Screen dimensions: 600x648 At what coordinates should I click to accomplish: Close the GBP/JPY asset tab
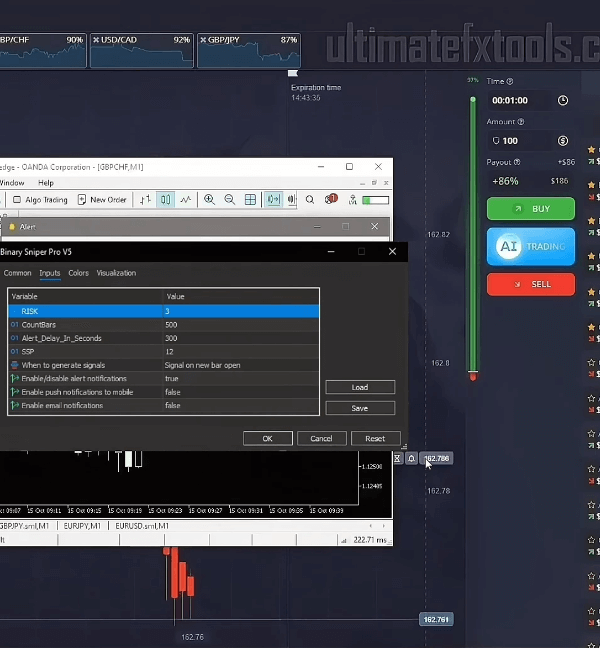203,40
